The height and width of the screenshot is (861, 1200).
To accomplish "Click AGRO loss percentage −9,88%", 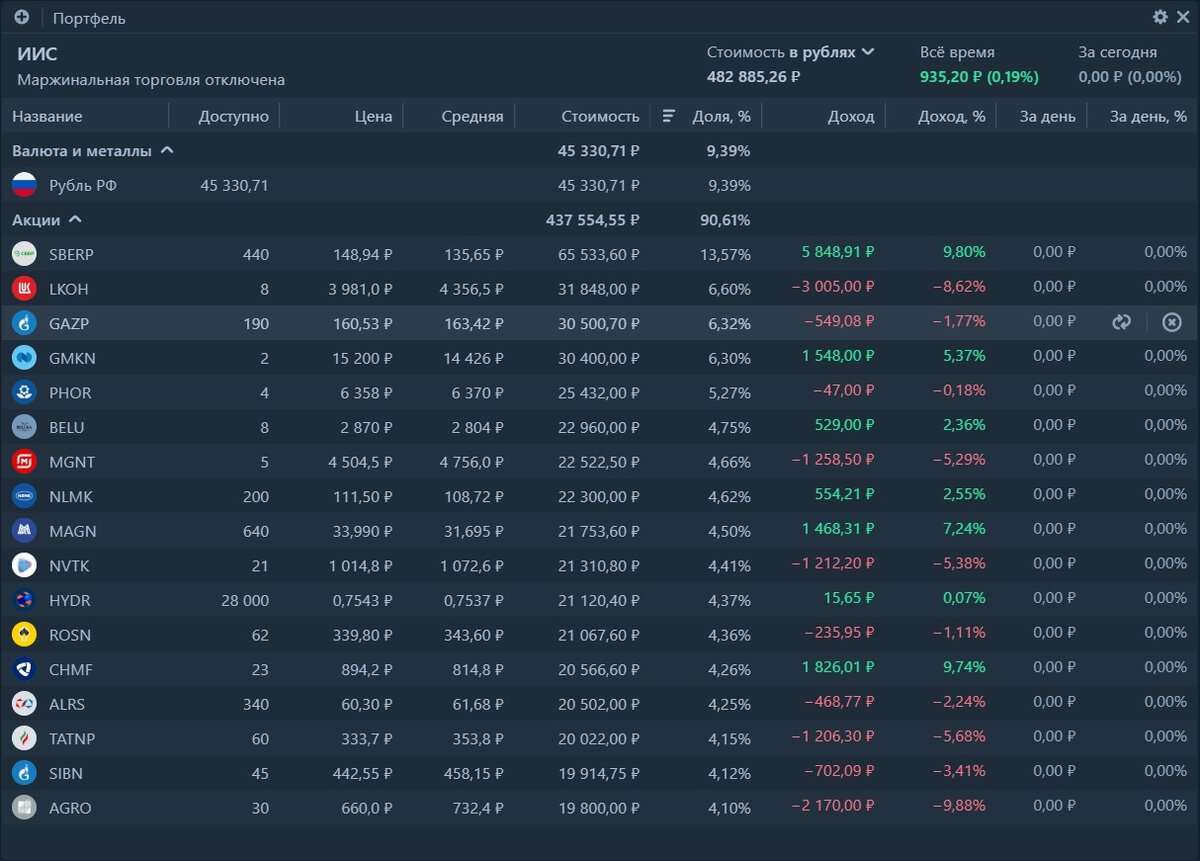I will [x=958, y=805].
